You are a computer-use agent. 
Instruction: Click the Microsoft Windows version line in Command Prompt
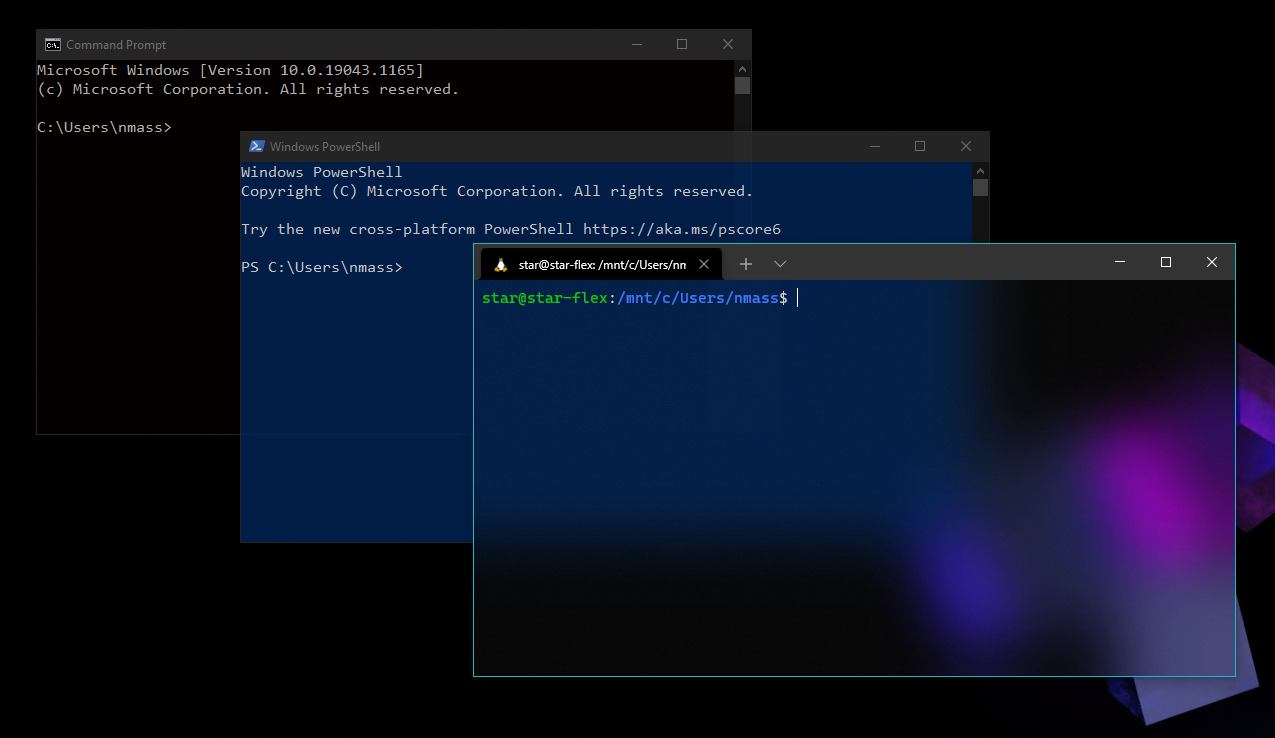pyautogui.click(x=230, y=70)
